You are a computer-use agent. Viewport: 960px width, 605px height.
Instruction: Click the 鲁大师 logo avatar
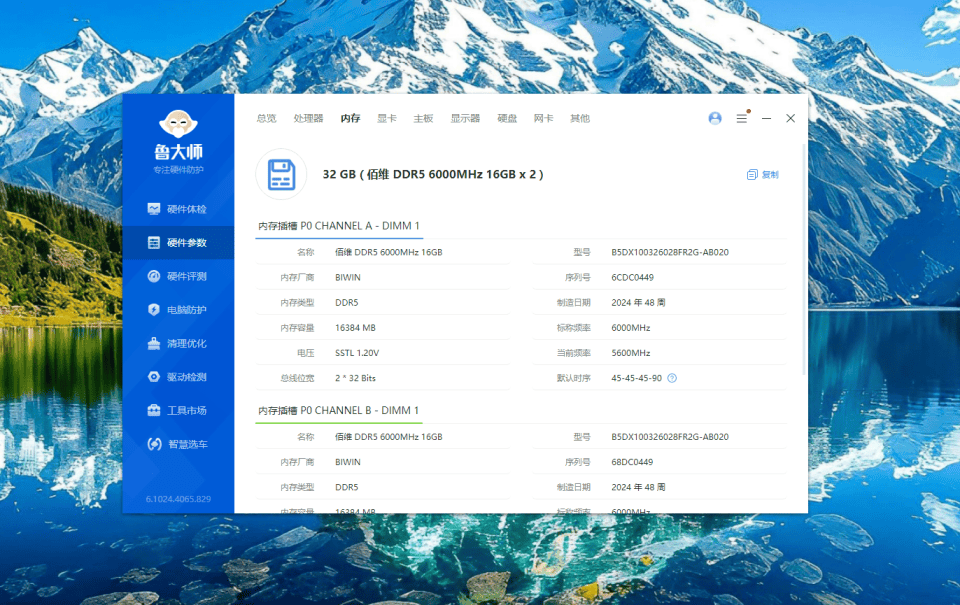coord(178,123)
